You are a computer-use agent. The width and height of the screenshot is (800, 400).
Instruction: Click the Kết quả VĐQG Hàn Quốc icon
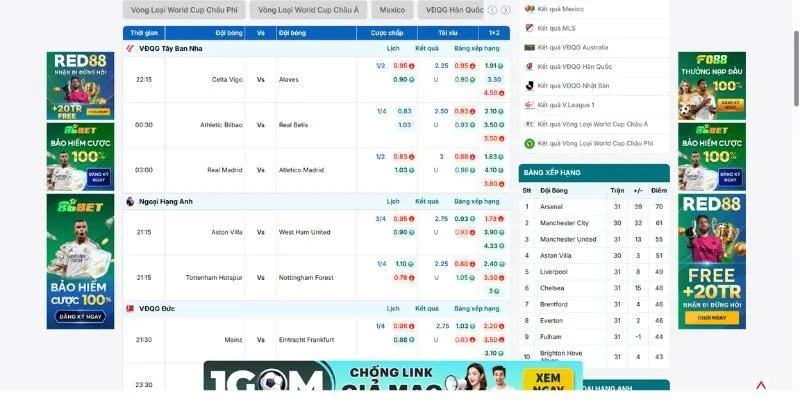[x=530, y=66]
